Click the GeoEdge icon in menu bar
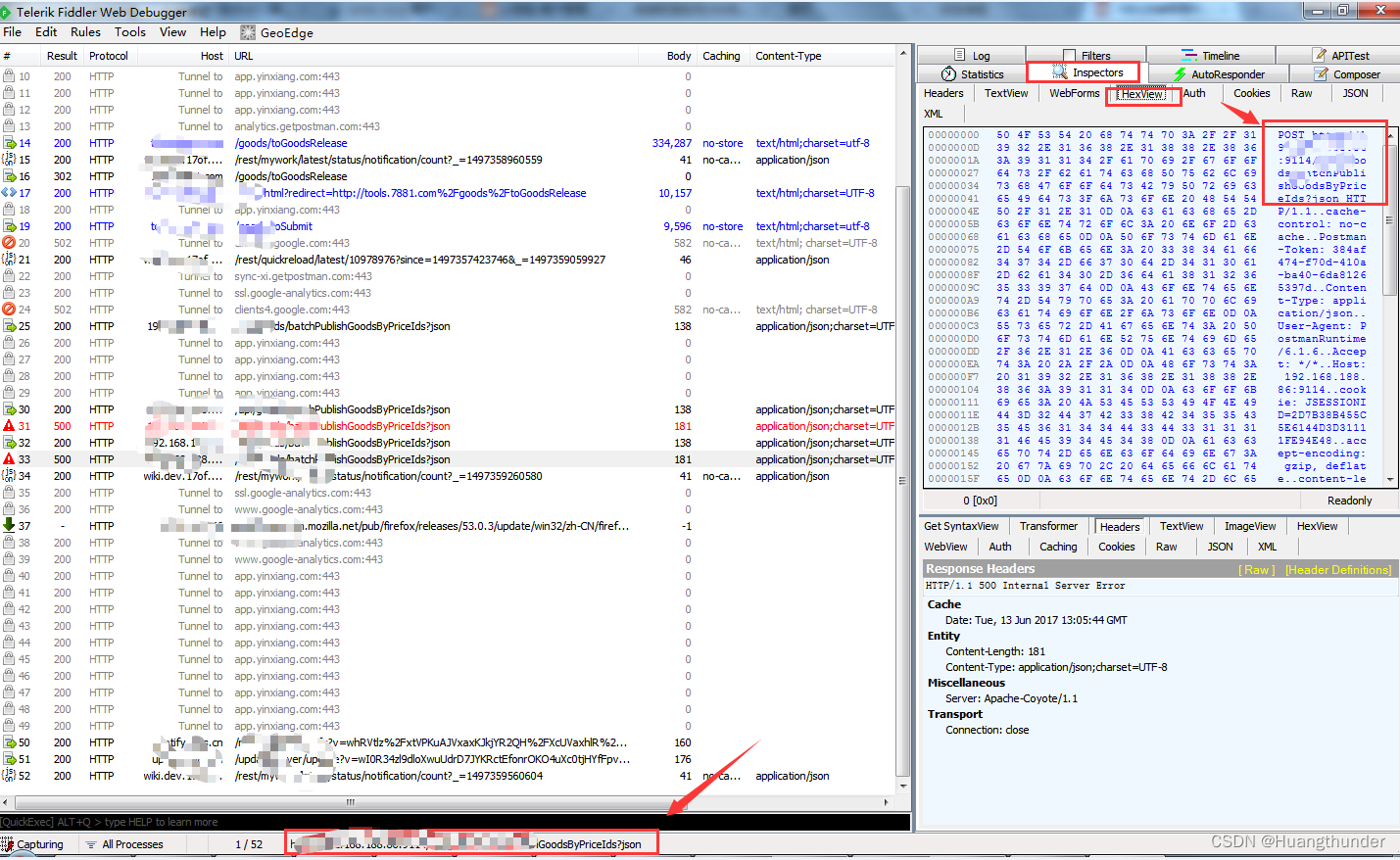This screenshot has height=860, width=1400. (x=248, y=32)
